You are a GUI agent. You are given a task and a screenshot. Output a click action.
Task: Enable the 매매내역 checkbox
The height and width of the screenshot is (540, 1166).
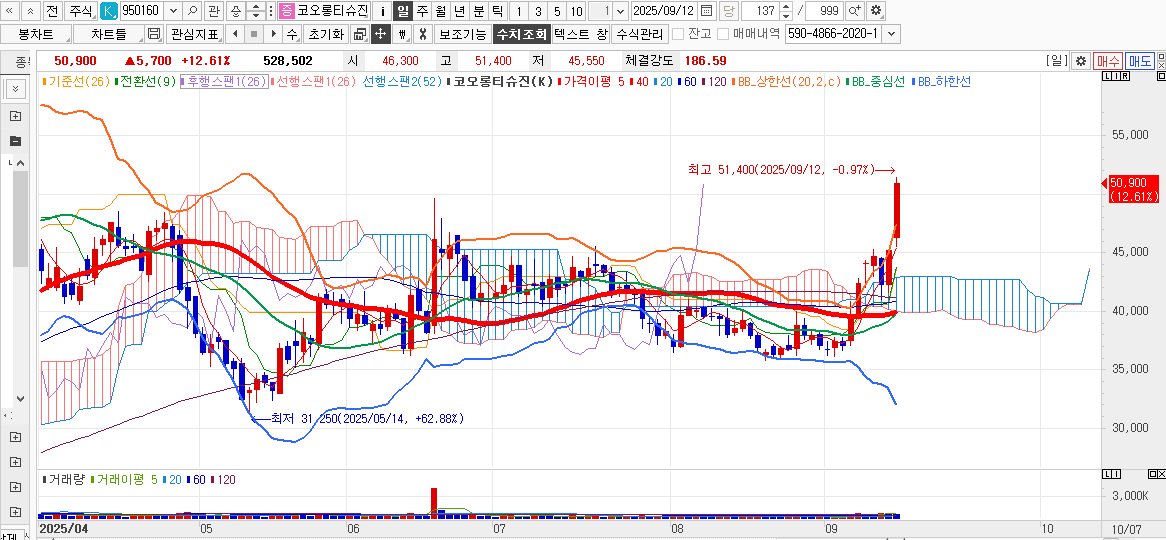(x=723, y=34)
